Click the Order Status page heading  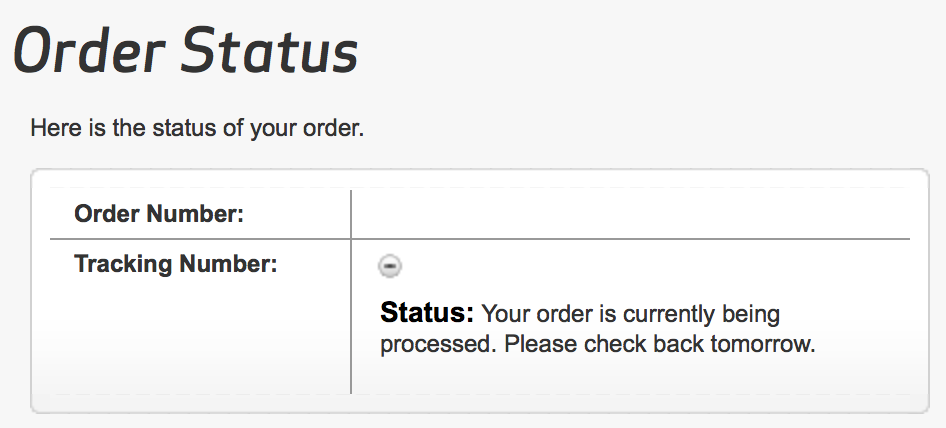click(x=186, y=50)
